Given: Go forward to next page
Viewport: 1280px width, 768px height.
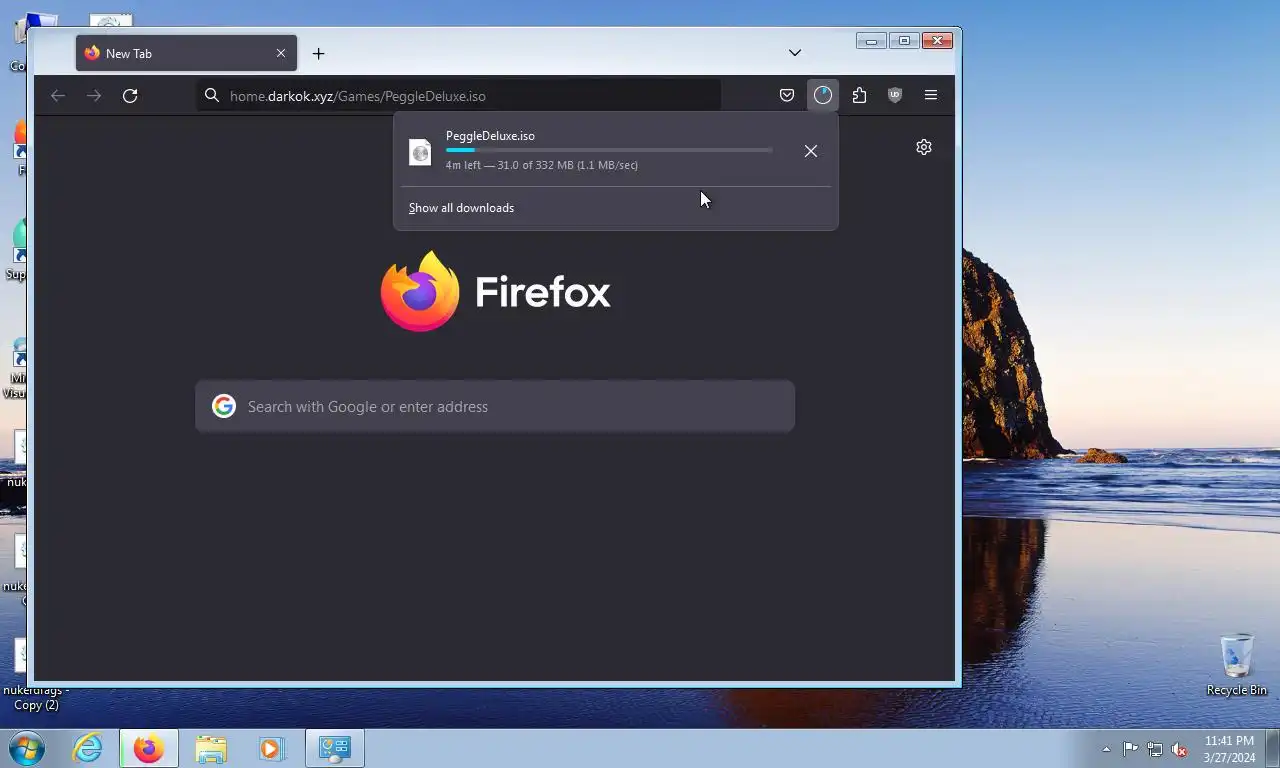Looking at the screenshot, I should click(94, 96).
